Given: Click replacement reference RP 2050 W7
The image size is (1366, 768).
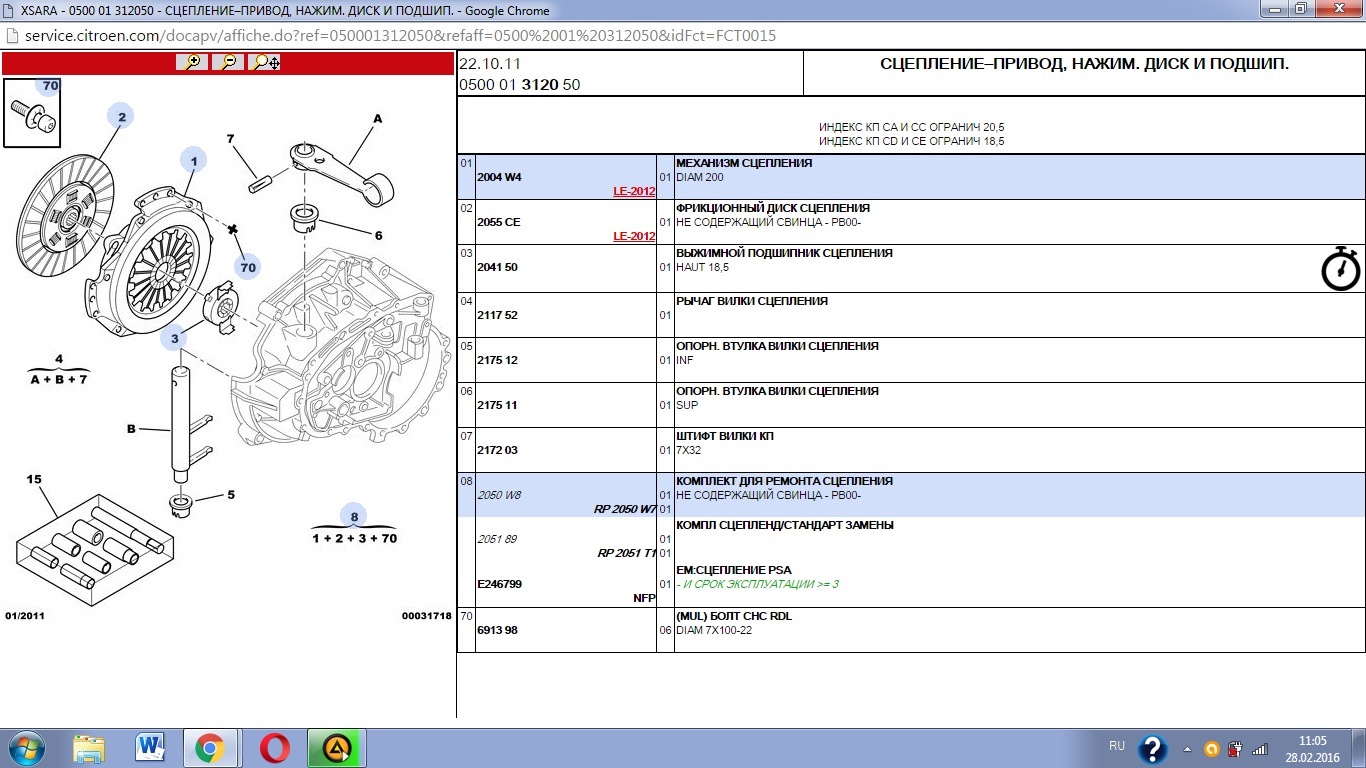Looking at the screenshot, I should 625,509.
